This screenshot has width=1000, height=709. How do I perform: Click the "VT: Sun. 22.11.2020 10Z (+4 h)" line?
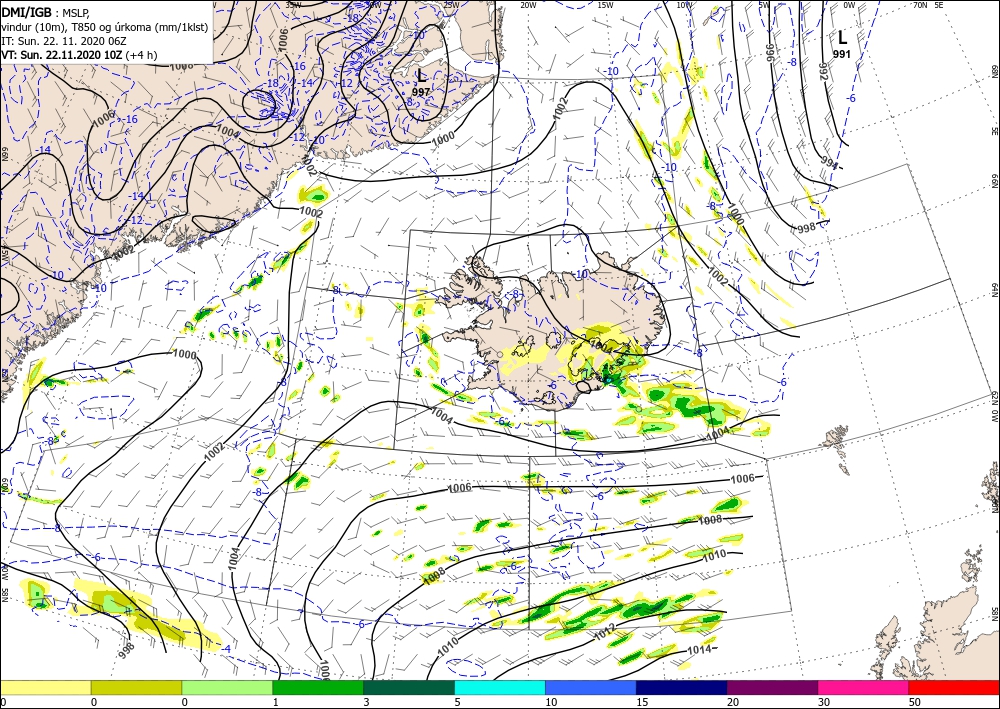79,55
